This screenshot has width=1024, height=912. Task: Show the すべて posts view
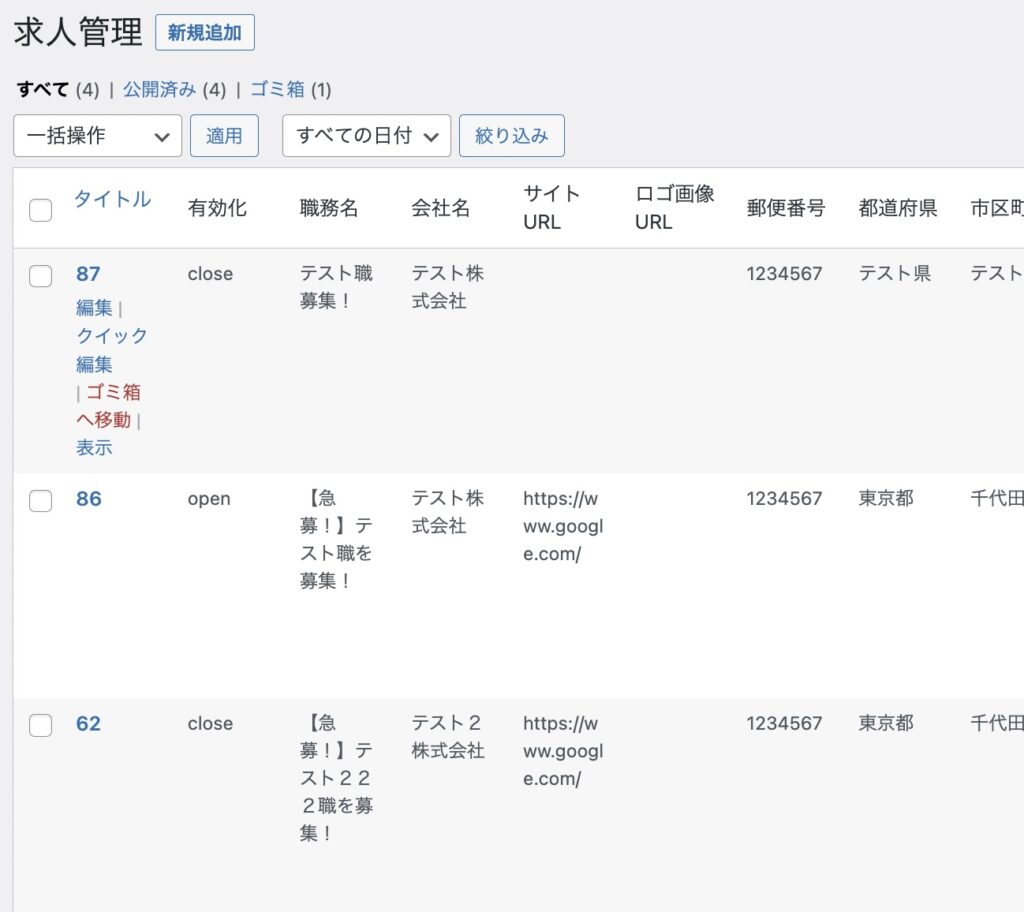(43, 90)
